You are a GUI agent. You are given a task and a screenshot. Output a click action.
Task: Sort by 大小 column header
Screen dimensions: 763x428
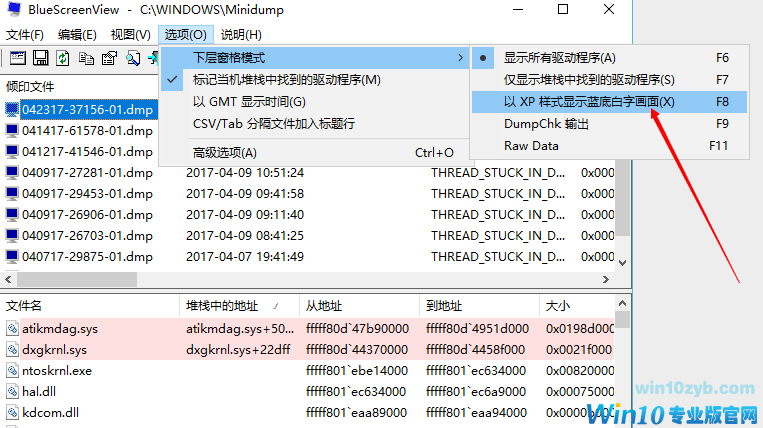click(577, 306)
